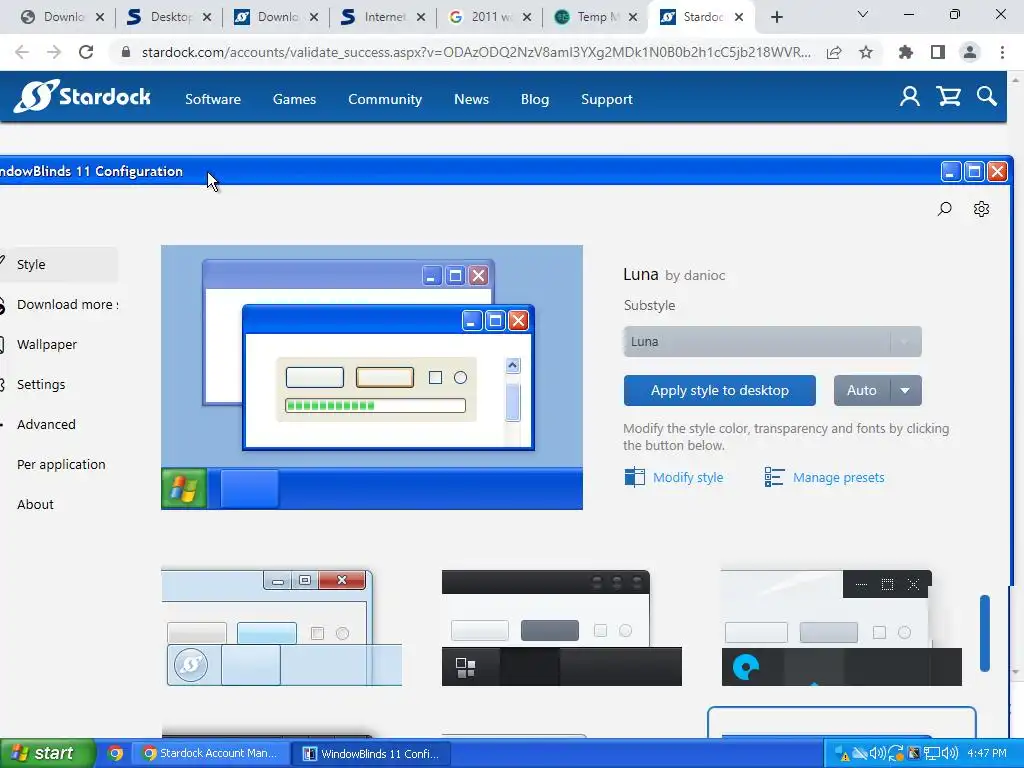1024x768 pixels.
Task: Click the blue style list scrollbar thumb
Action: pyautogui.click(x=985, y=633)
